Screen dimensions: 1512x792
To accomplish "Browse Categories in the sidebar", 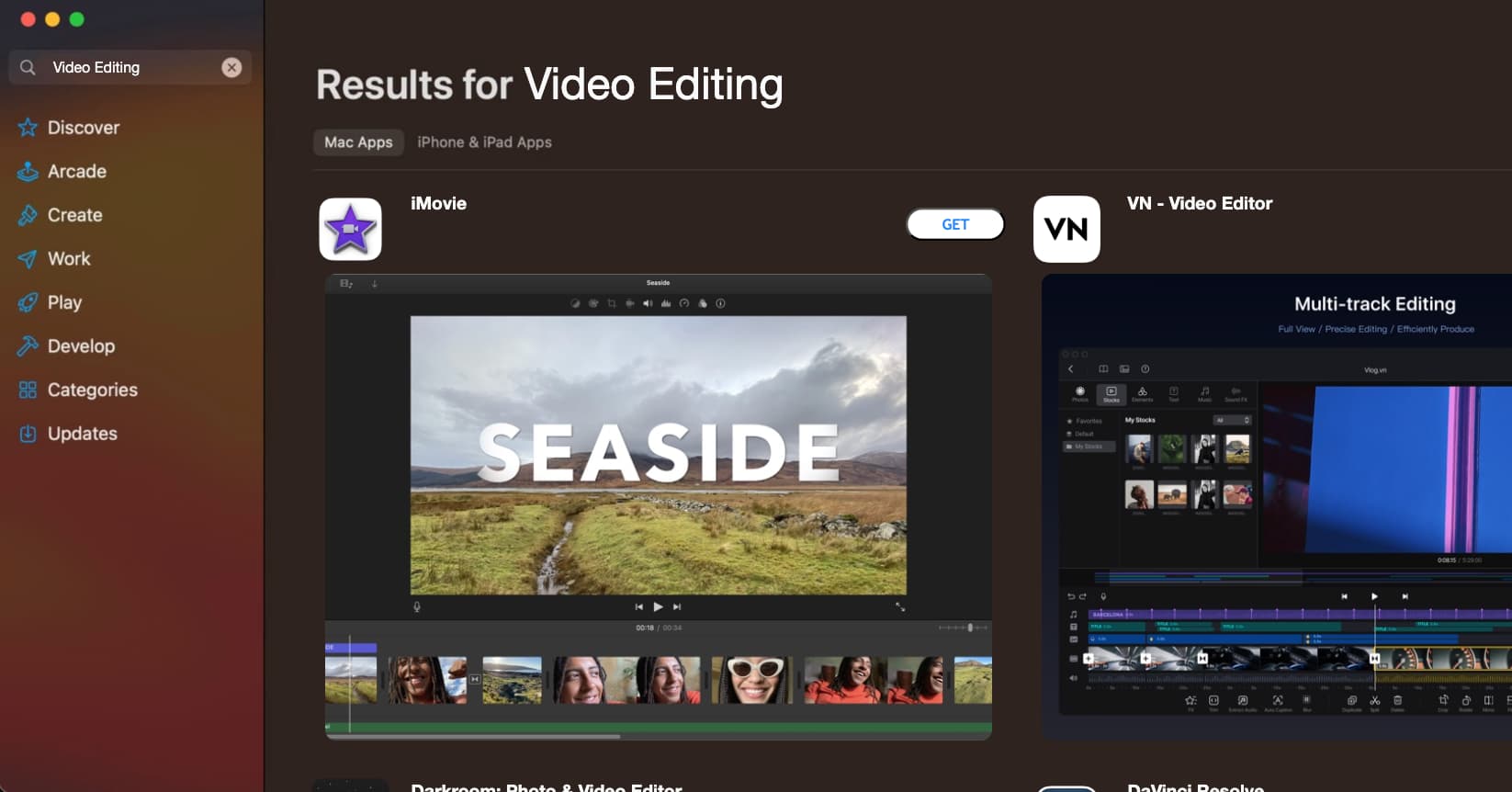I will (x=78, y=390).
